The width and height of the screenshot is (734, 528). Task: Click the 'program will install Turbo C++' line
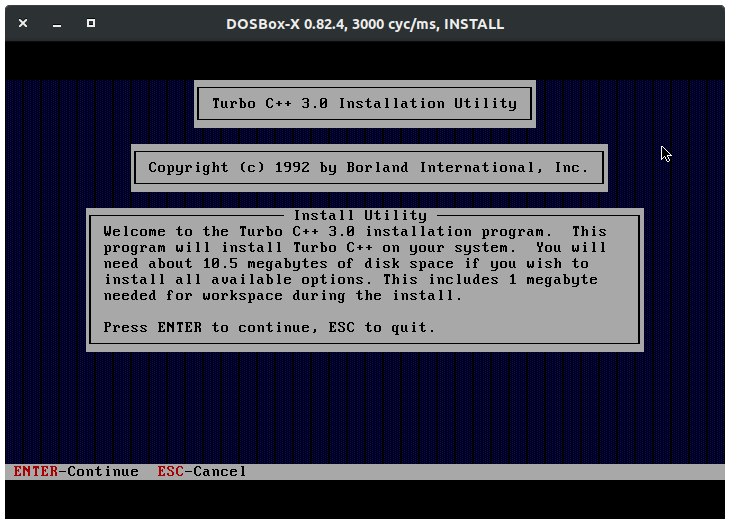click(355, 248)
